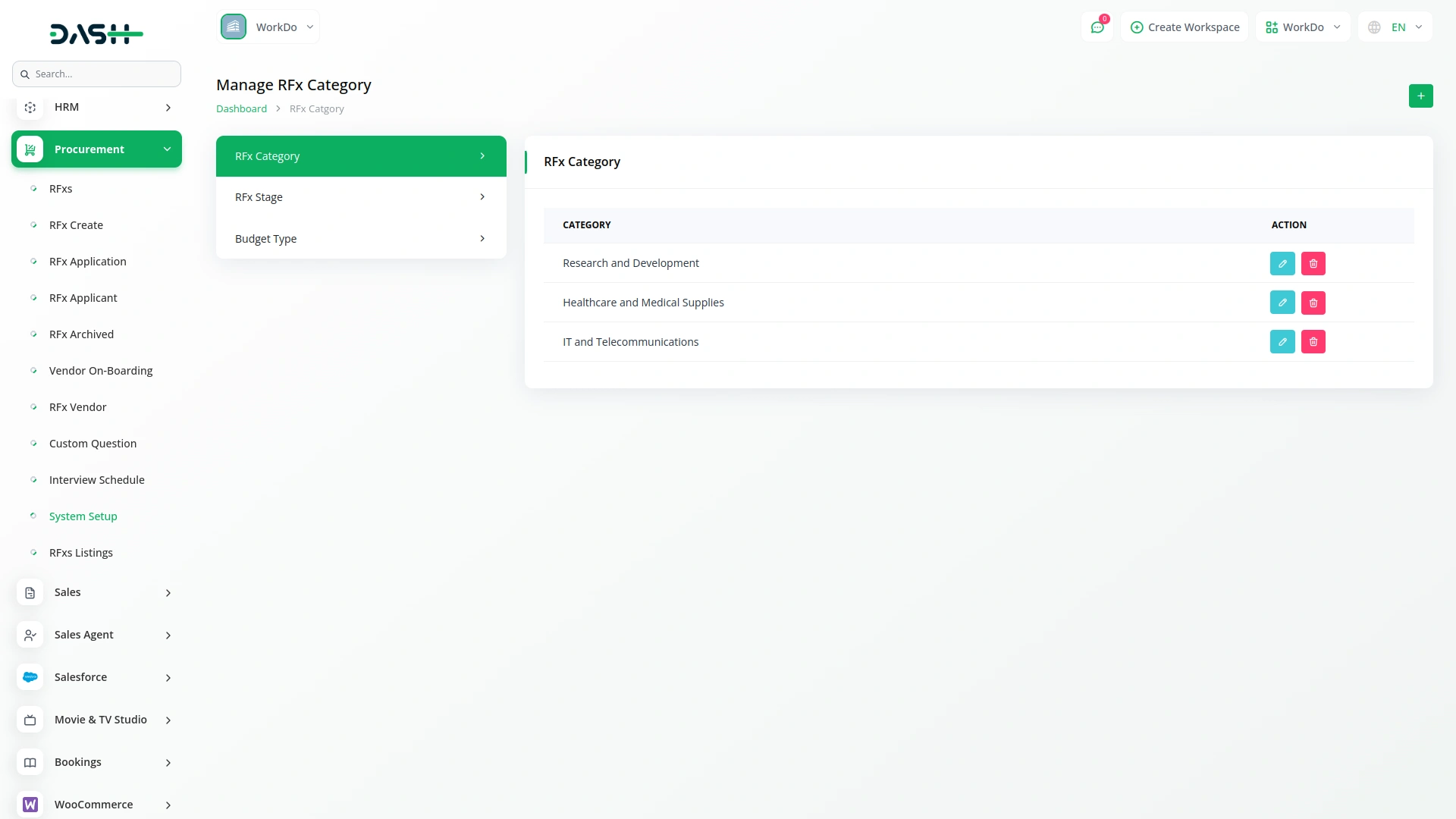
Task: Click the Create Workspace button
Action: coord(1185,27)
